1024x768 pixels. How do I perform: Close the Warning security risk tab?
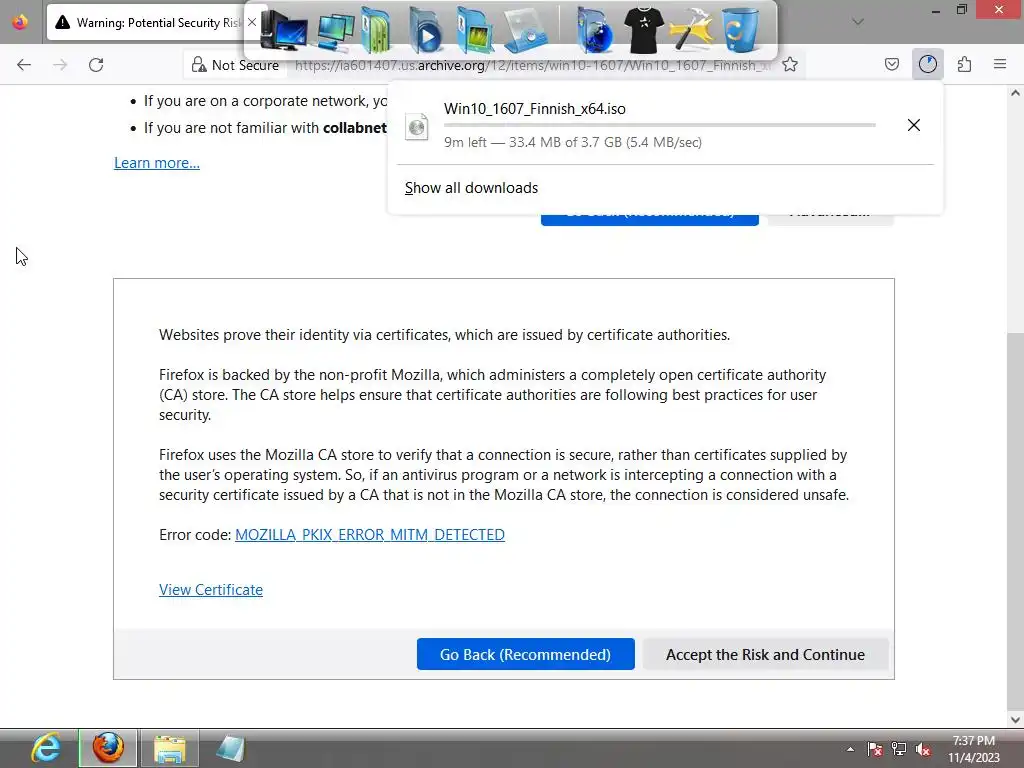[251, 22]
